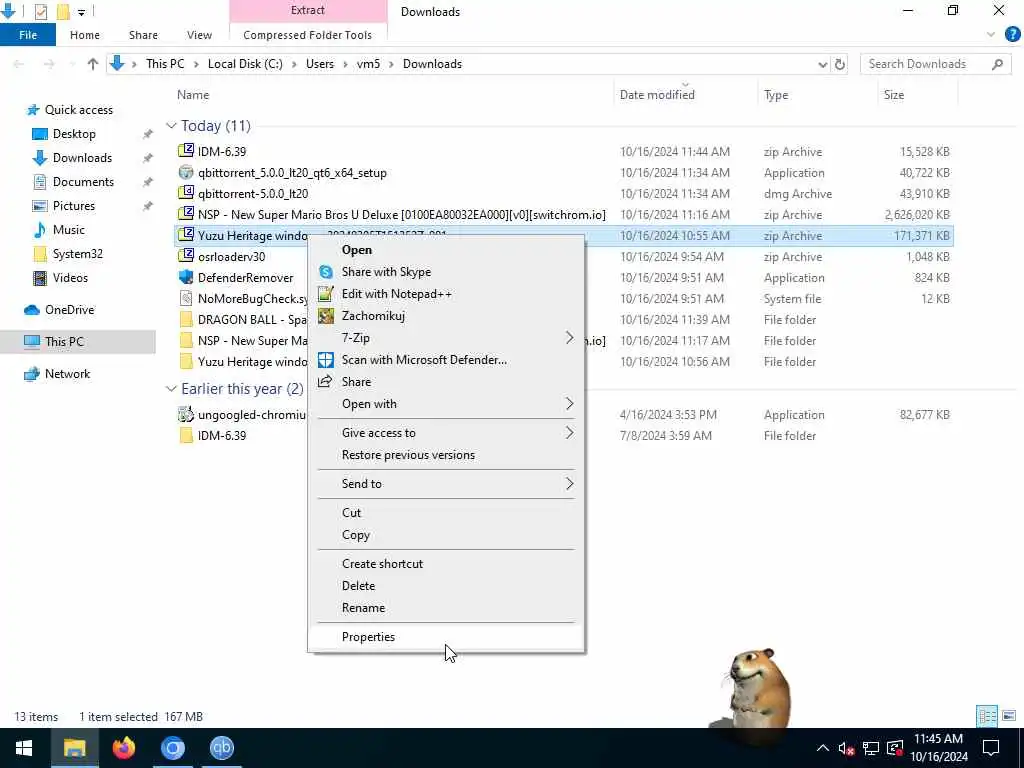Click the Back navigation arrow

19,64
